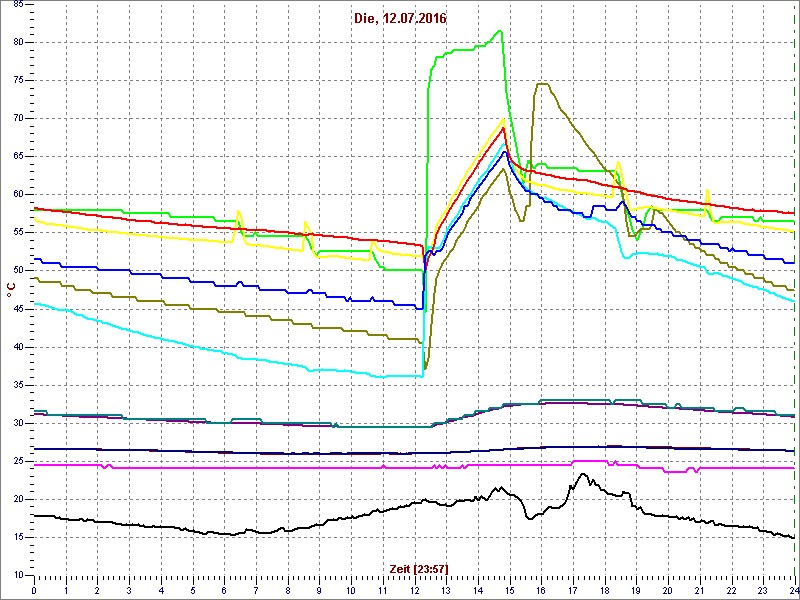
Task: Click hour 17 on the time axis
Action: tap(573, 590)
